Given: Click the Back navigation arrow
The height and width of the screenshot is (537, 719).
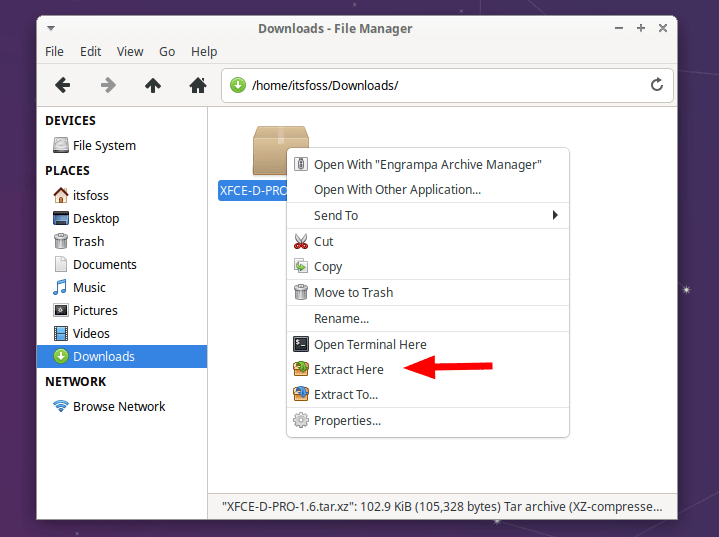Looking at the screenshot, I should [x=62, y=85].
